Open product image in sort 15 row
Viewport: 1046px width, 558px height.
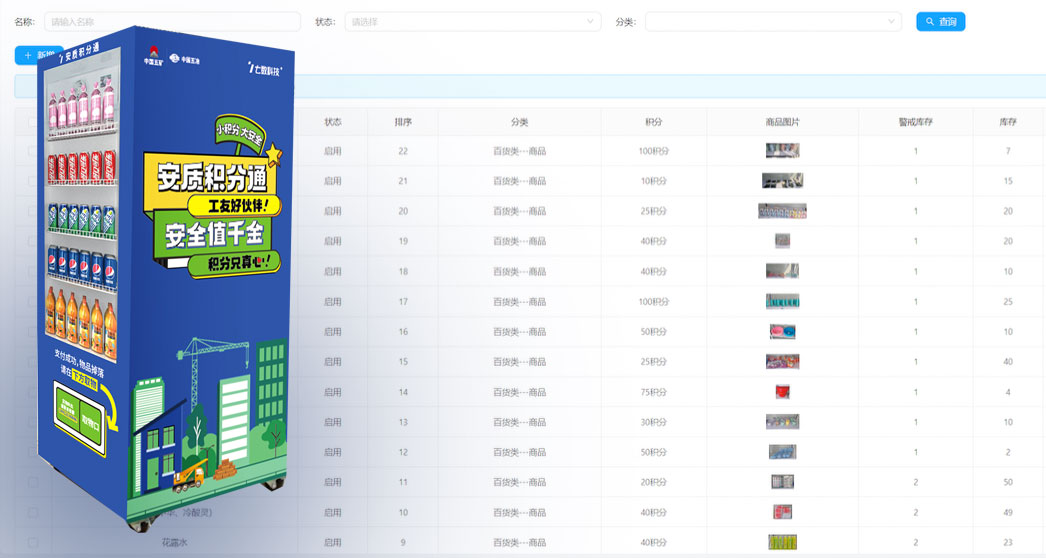(782, 361)
